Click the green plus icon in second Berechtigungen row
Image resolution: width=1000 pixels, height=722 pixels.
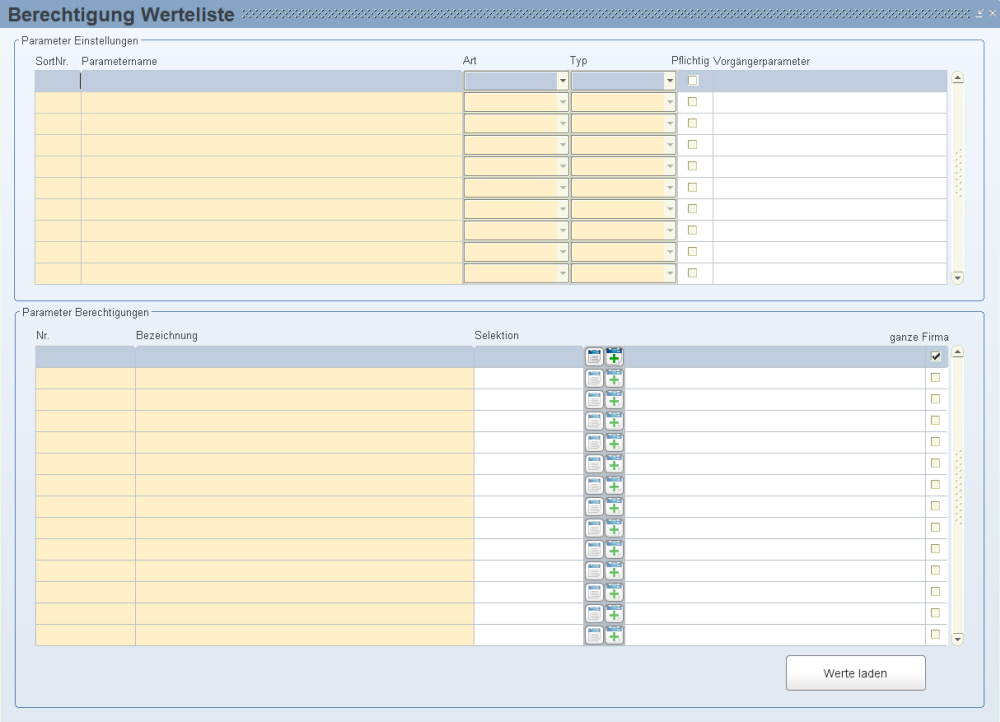[614, 378]
